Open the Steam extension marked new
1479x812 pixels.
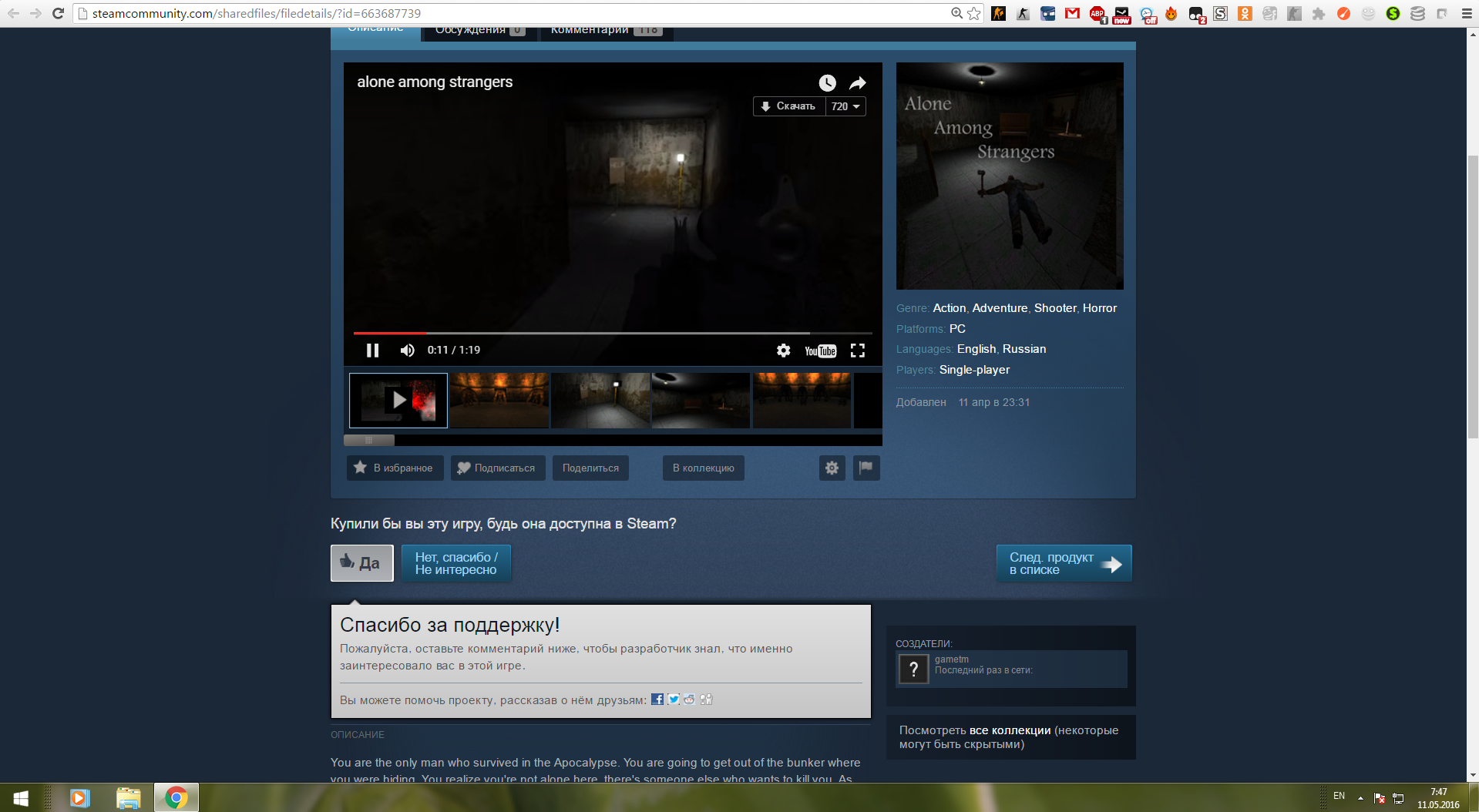(x=1122, y=15)
